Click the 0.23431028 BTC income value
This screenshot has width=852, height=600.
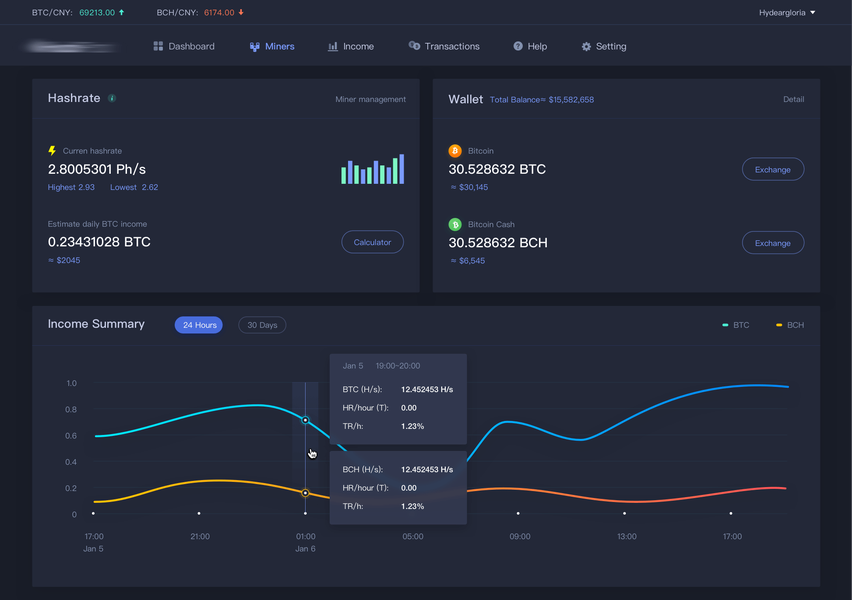pyautogui.click(x=99, y=242)
